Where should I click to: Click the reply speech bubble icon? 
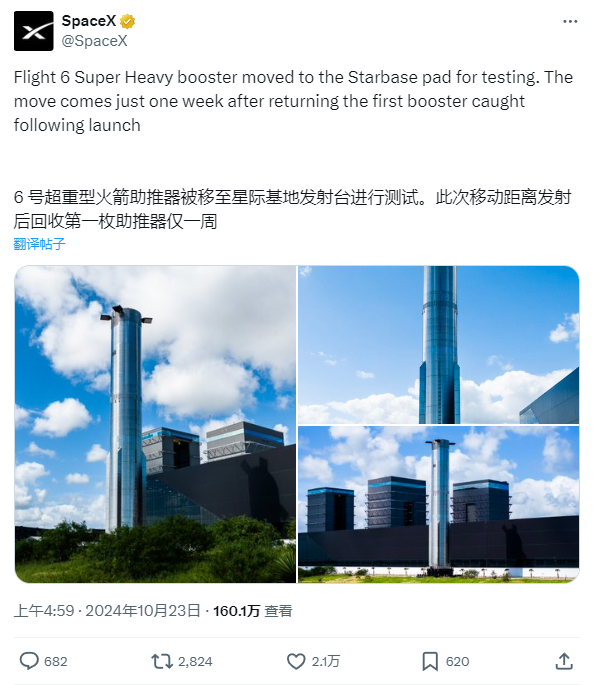pos(29,661)
